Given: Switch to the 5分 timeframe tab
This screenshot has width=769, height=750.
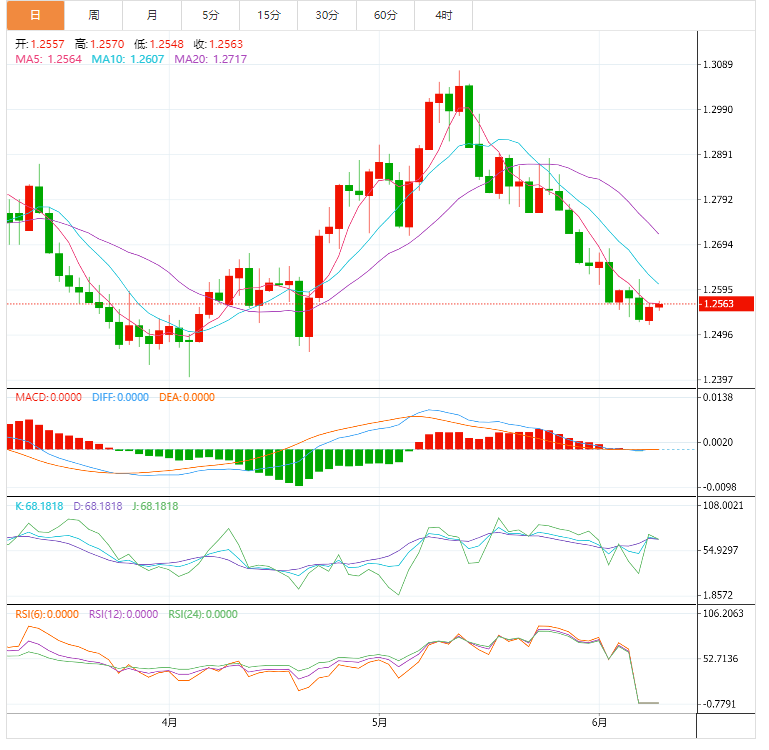Looking at the screenshot, I should coord(210,15).
